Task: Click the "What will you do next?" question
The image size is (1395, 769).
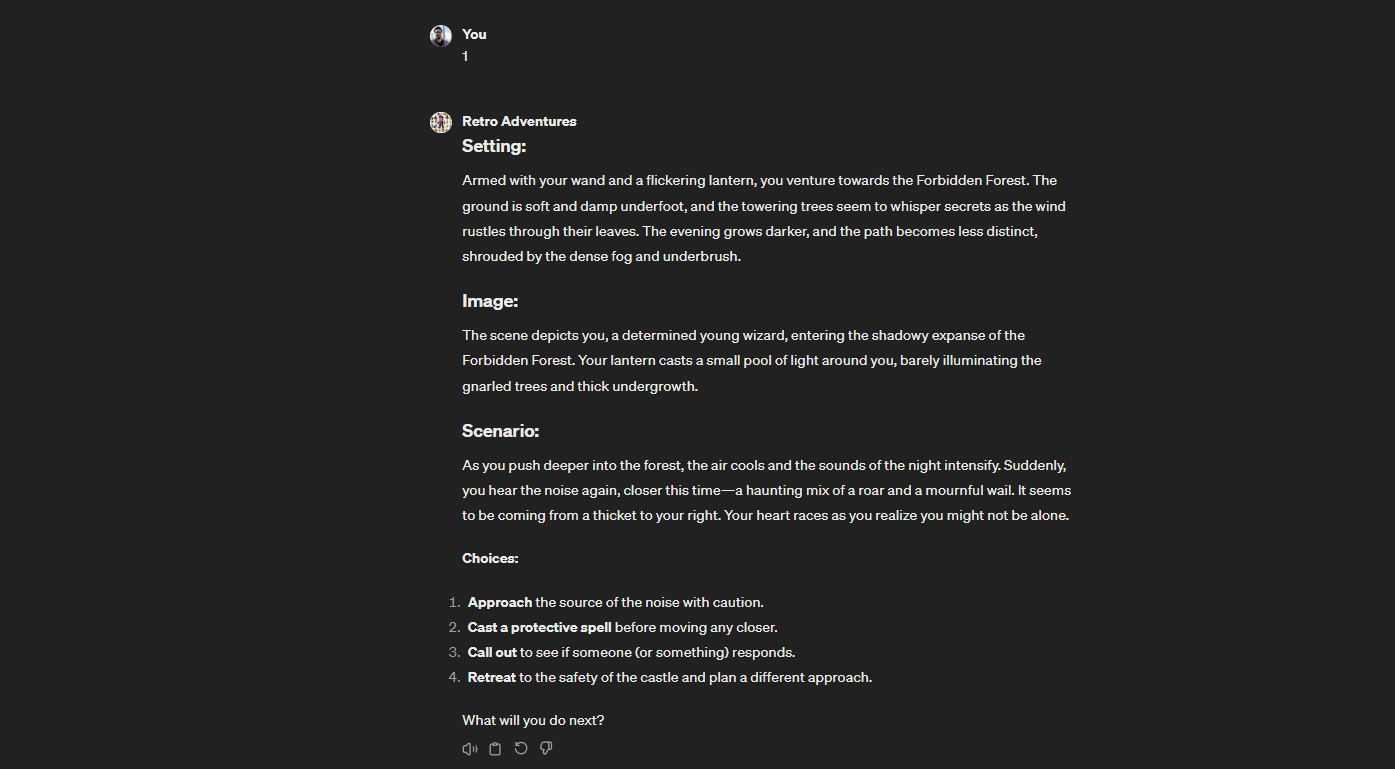Action: pos(533,720)
